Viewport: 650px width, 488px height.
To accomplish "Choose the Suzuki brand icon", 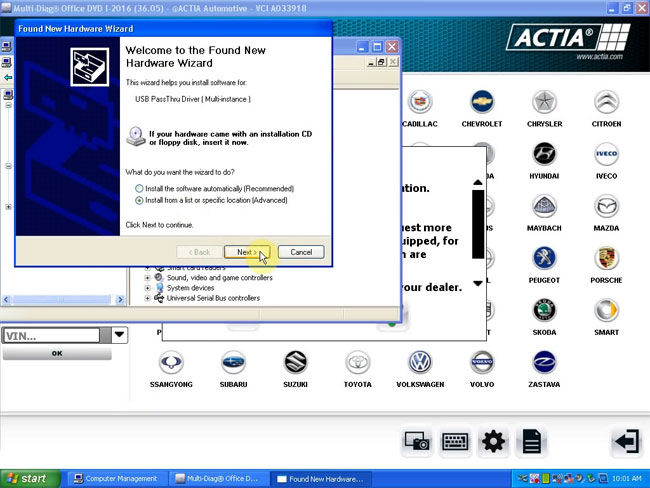I will click(x=296, y=362).
